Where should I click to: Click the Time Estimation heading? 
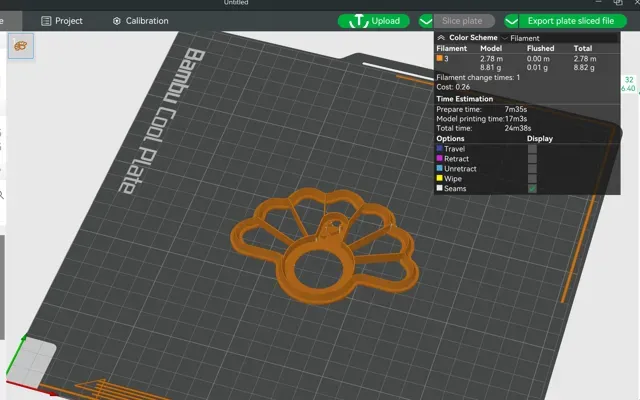[x=464, y=99]
